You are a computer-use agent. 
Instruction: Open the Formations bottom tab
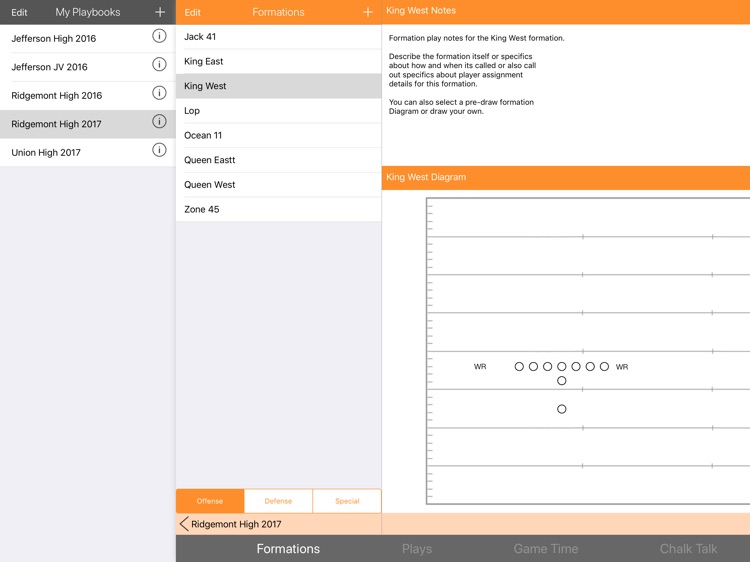288,549
